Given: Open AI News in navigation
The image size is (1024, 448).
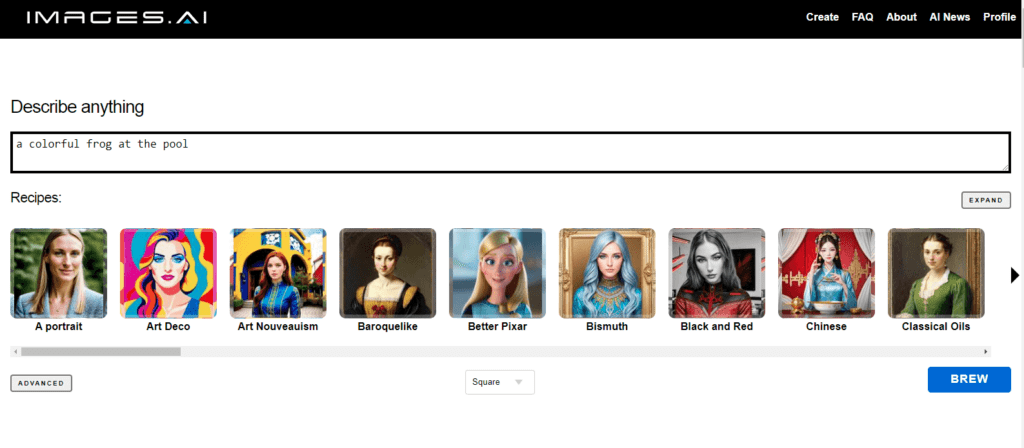Looking at the screenshot, I should [x=950, y=17].
